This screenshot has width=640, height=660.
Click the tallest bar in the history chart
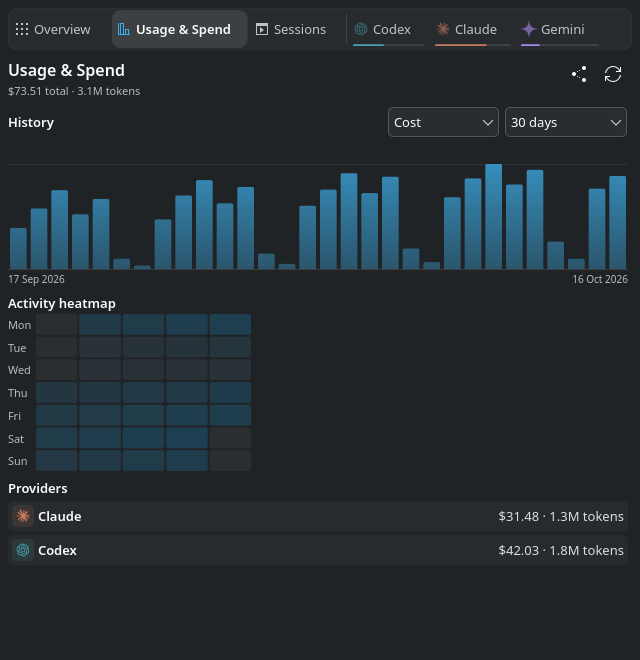tap(493, 216)
